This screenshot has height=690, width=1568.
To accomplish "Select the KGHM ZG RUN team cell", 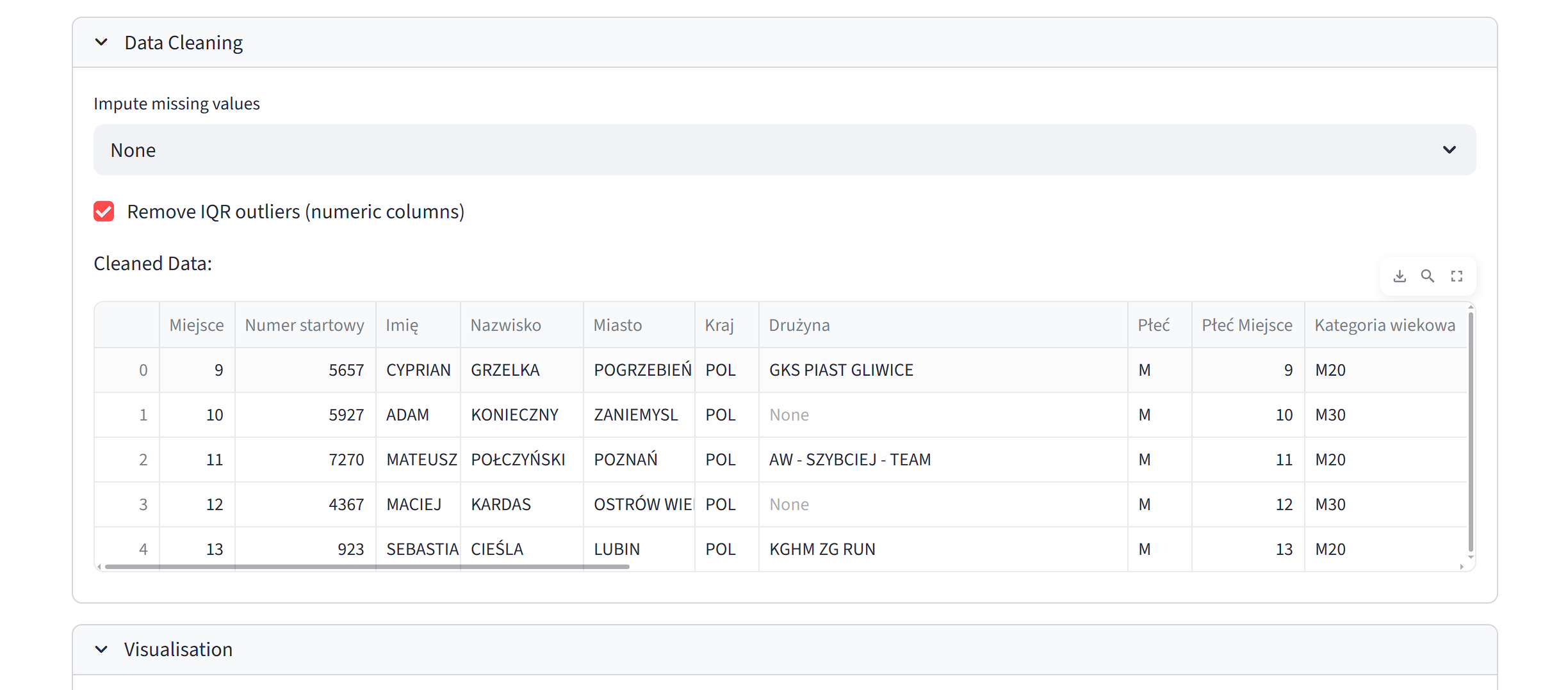I will click(x=822, y=549).
